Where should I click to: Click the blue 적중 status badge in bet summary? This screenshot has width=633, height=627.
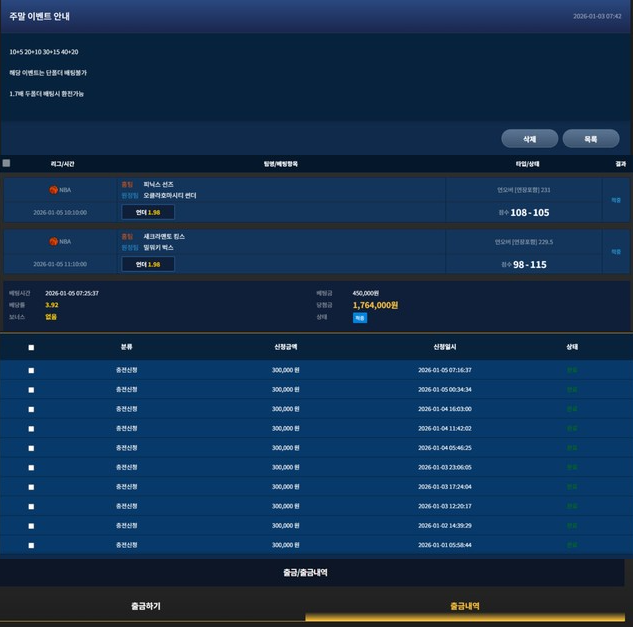[x=360, y=317]
